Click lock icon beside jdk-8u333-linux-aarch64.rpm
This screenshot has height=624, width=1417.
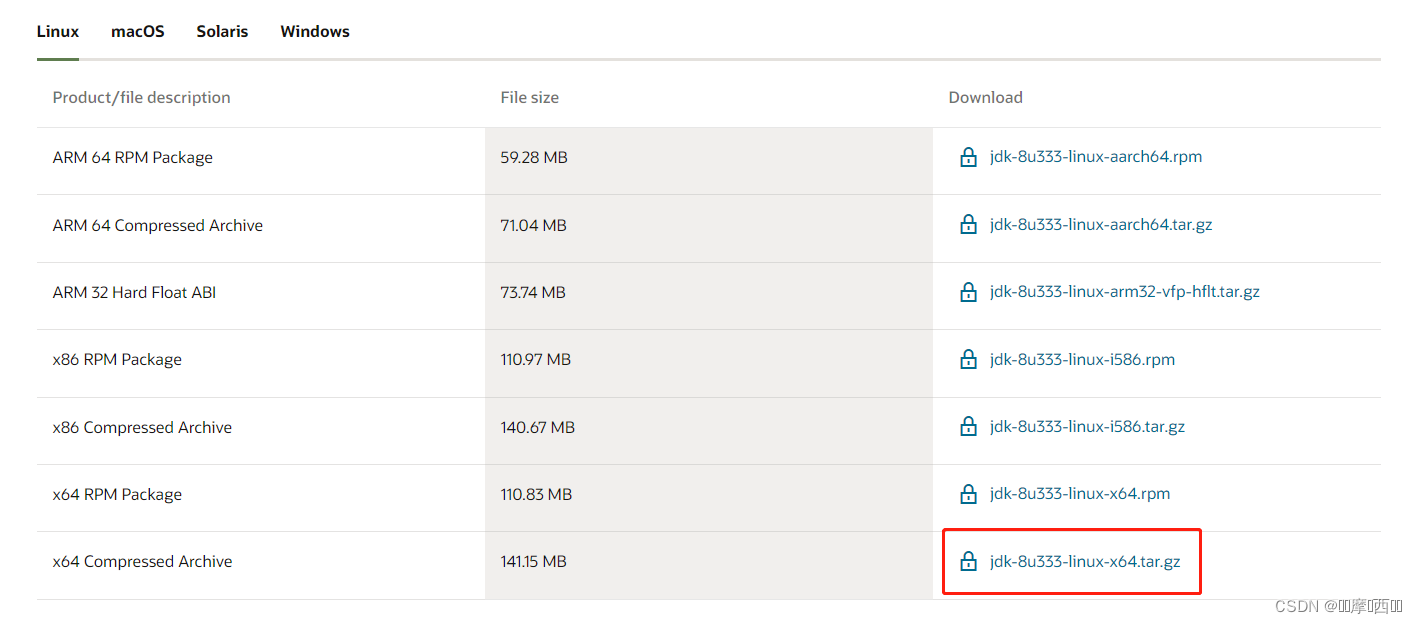[x=968, y=157]
